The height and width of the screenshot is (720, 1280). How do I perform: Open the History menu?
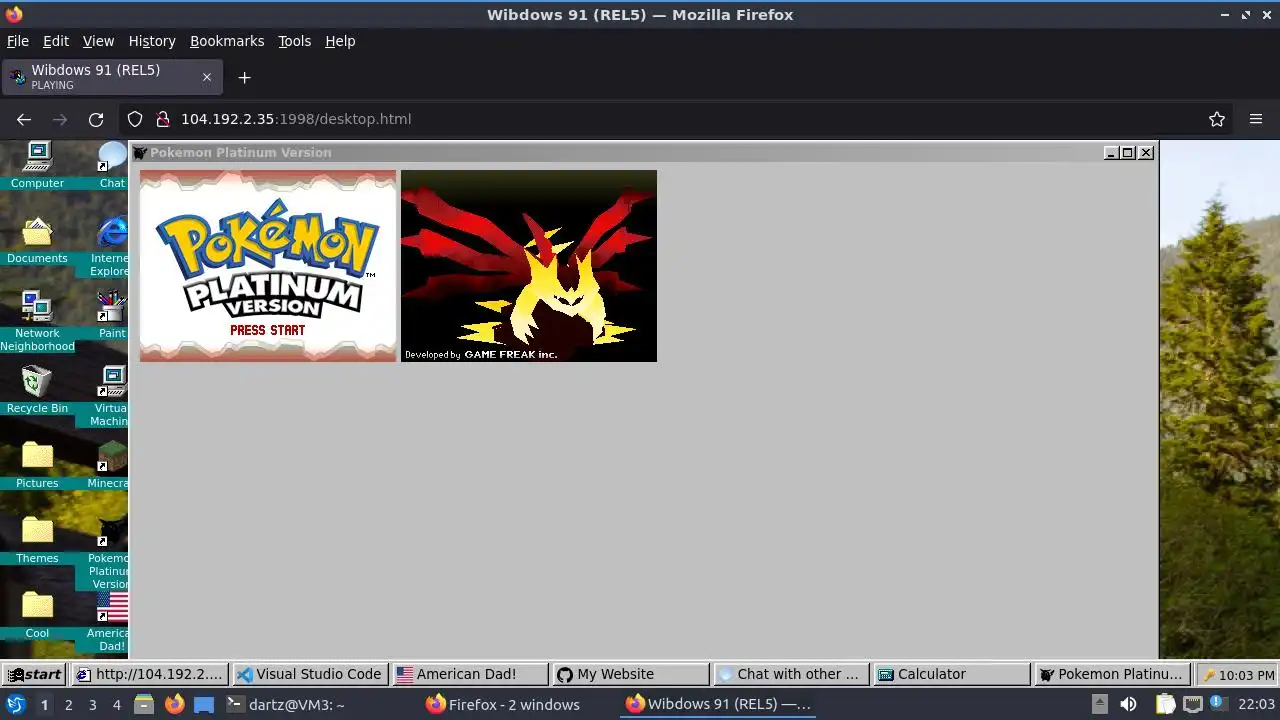tap(152, 41)
